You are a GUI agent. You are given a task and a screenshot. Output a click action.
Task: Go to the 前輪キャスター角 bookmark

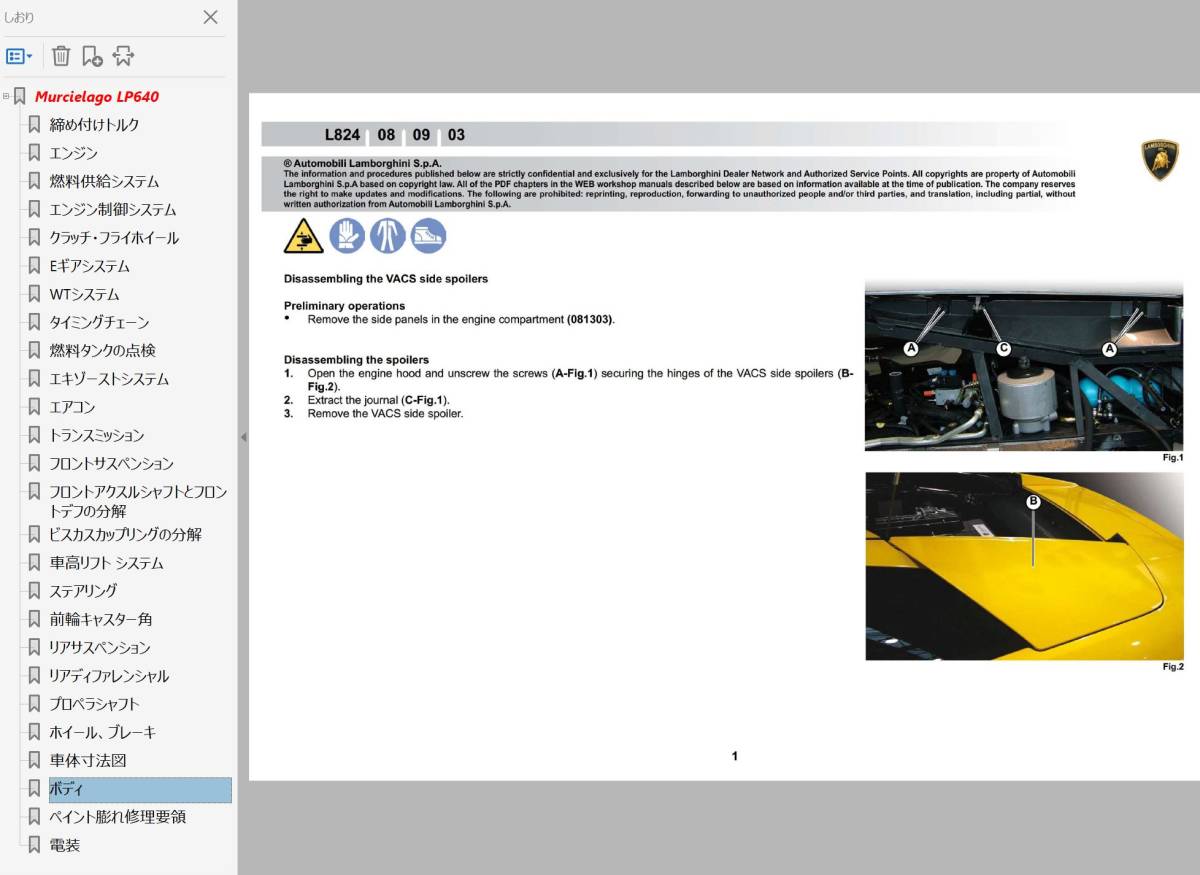click(100, 619)
